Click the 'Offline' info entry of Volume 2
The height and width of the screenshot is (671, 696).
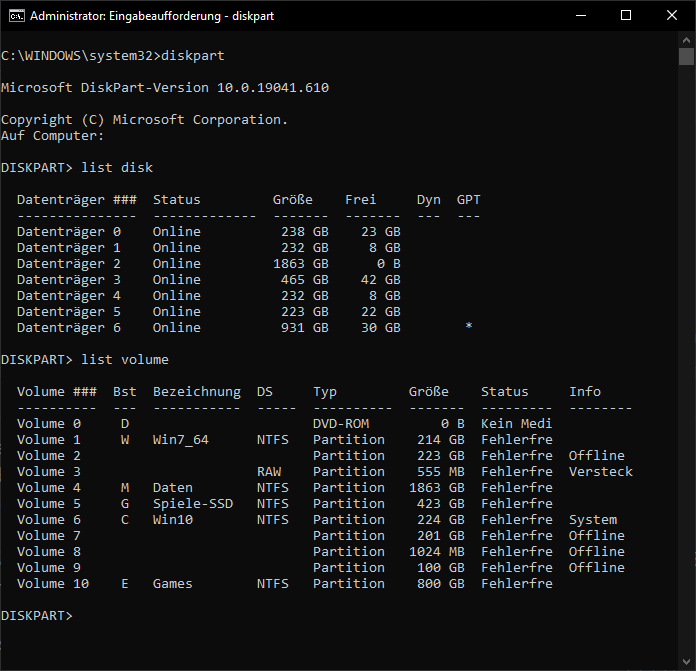597,455
